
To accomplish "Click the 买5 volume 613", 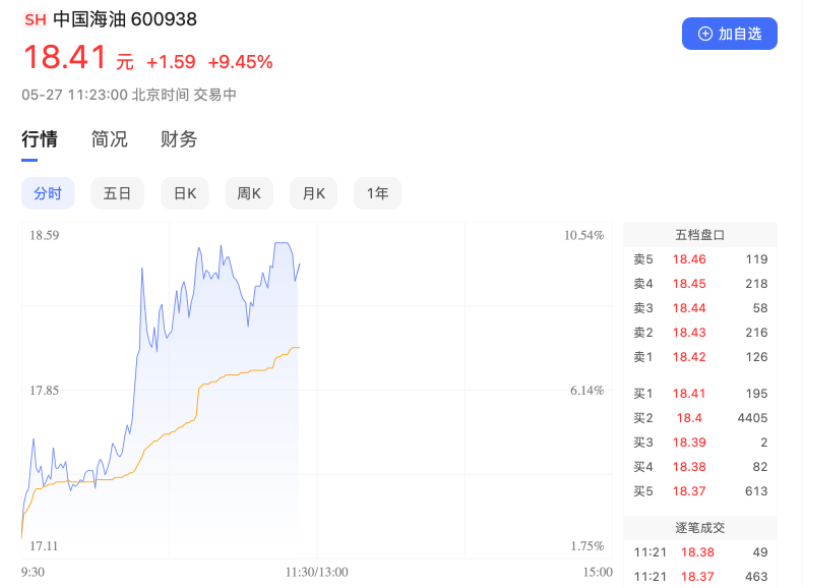I will tap(756, 491).
